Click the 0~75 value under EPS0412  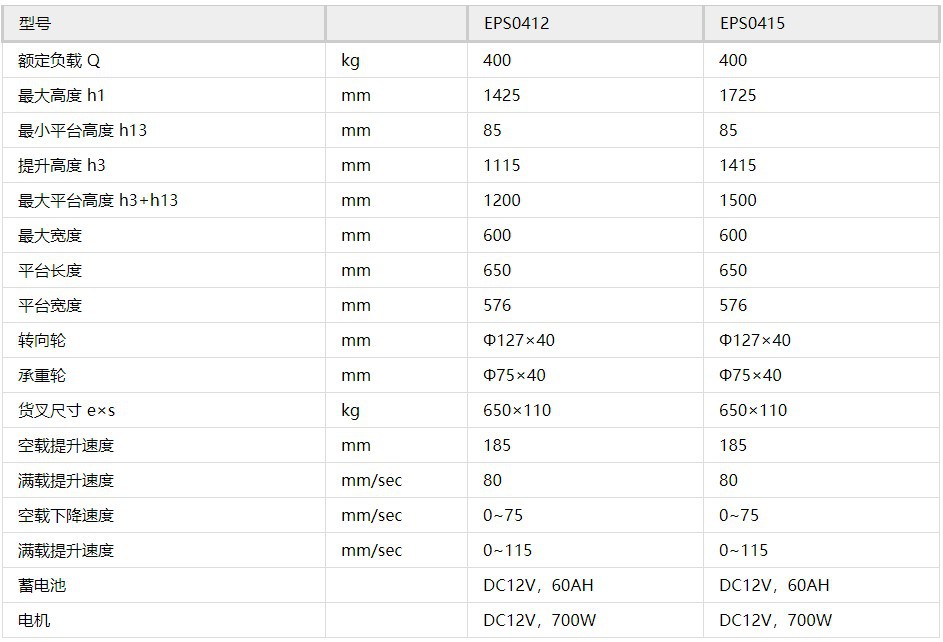pos(503,515)
